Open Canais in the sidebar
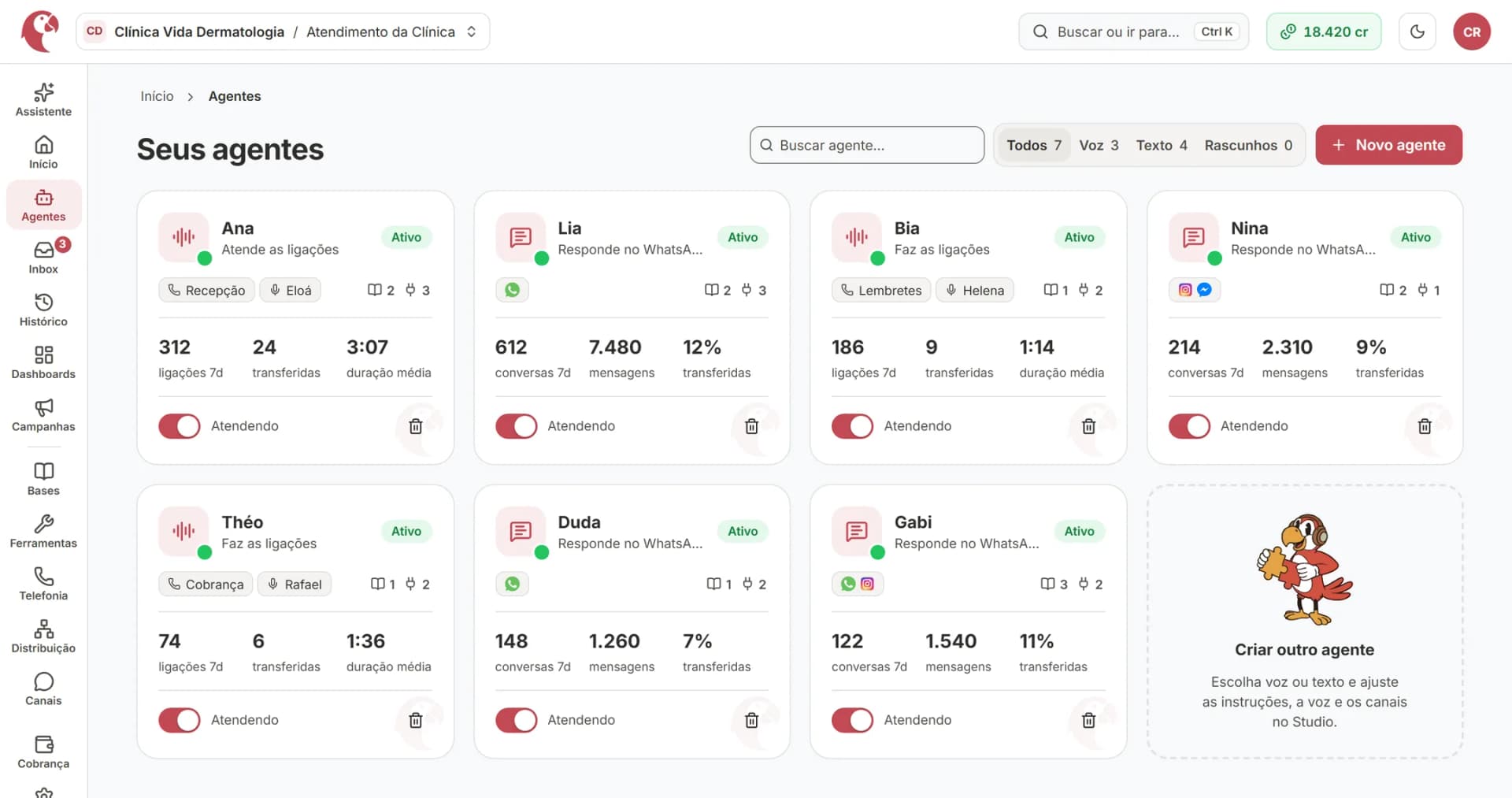Screen dimensions: 1512x798 click(x=43, y=690)
